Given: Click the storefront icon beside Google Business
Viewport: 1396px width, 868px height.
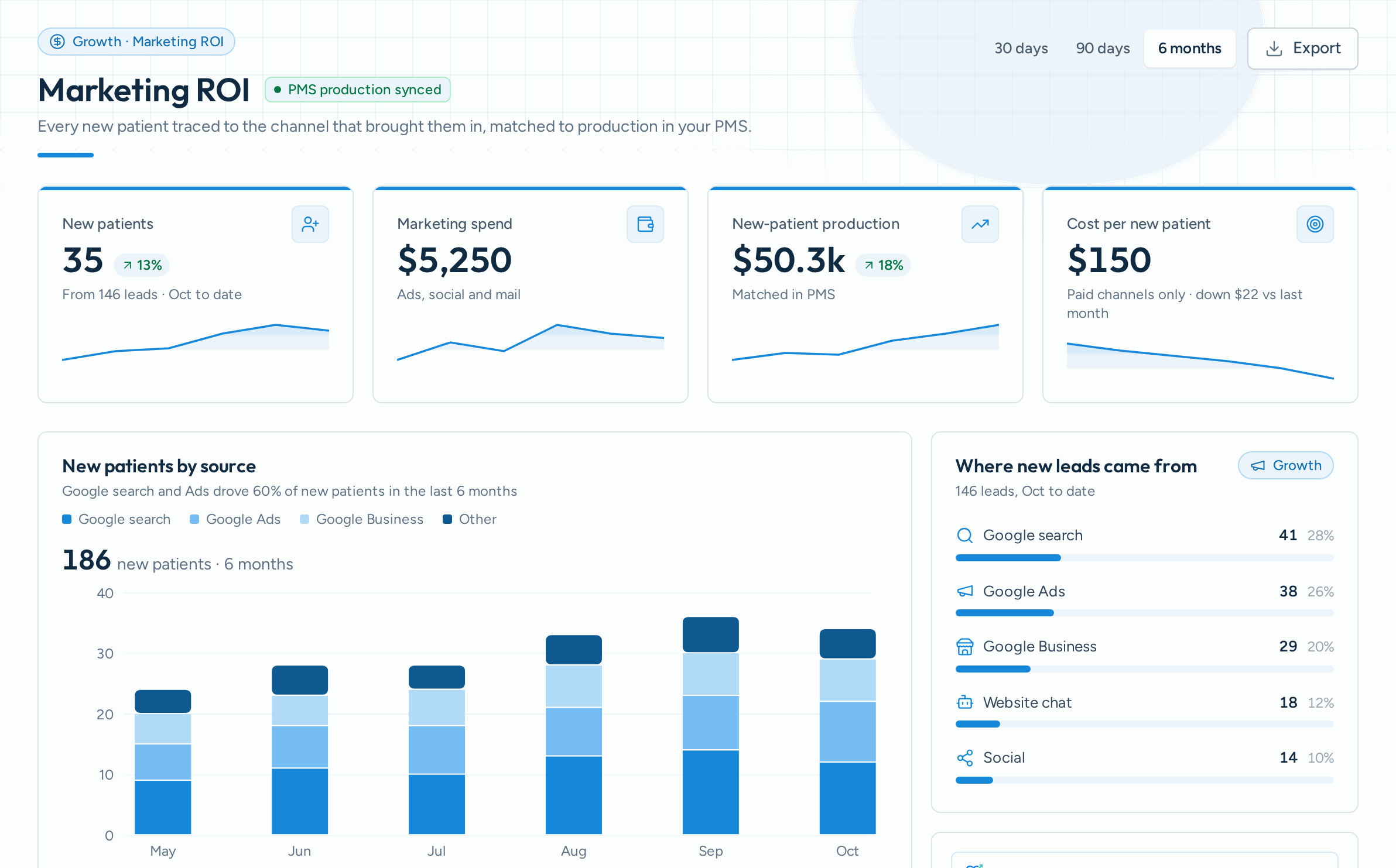Looking at the screenshot, I should coord(964,647).
